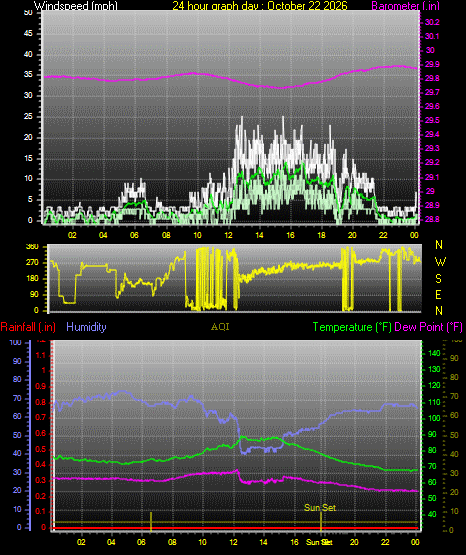Image resolution: width=466 pixels, height=555 pixels.
Task: Select the Humidity legend label
Action: click(x=86, y=327)
